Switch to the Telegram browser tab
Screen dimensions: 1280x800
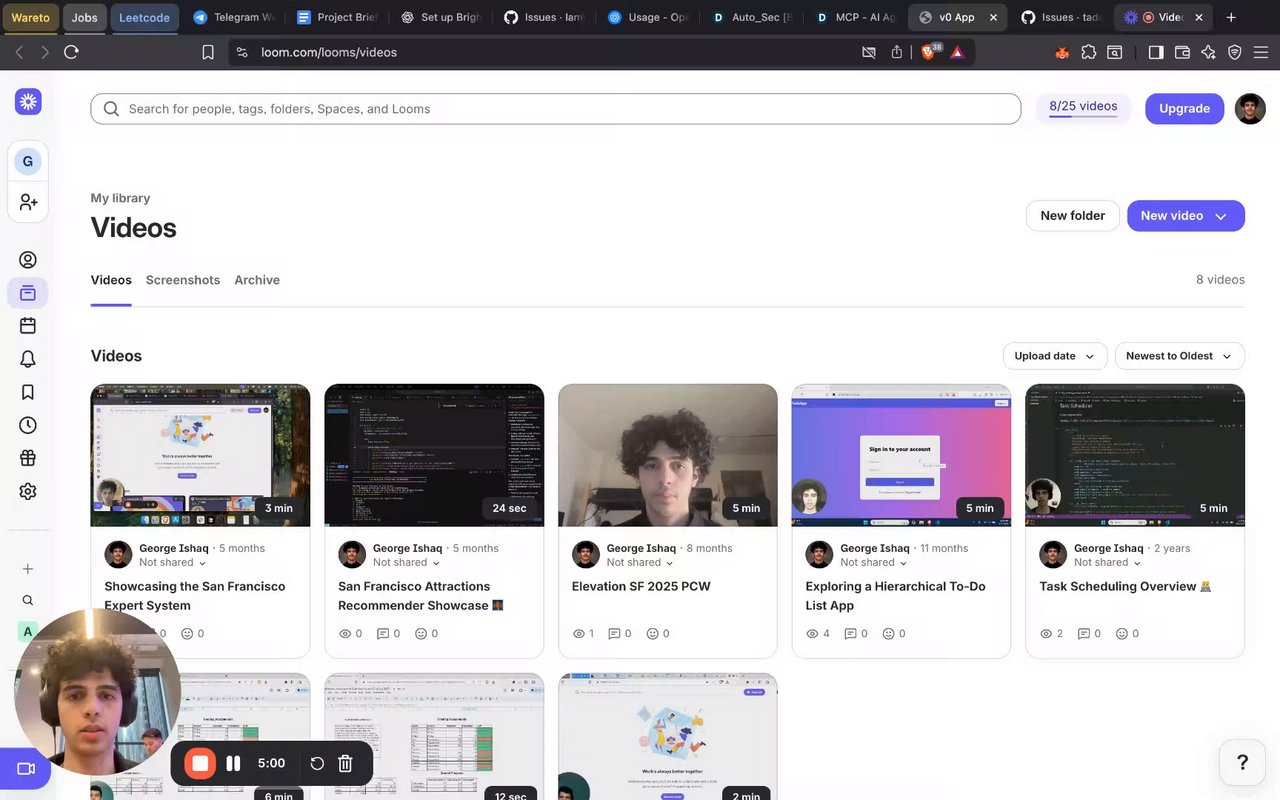tap(235, 17)
